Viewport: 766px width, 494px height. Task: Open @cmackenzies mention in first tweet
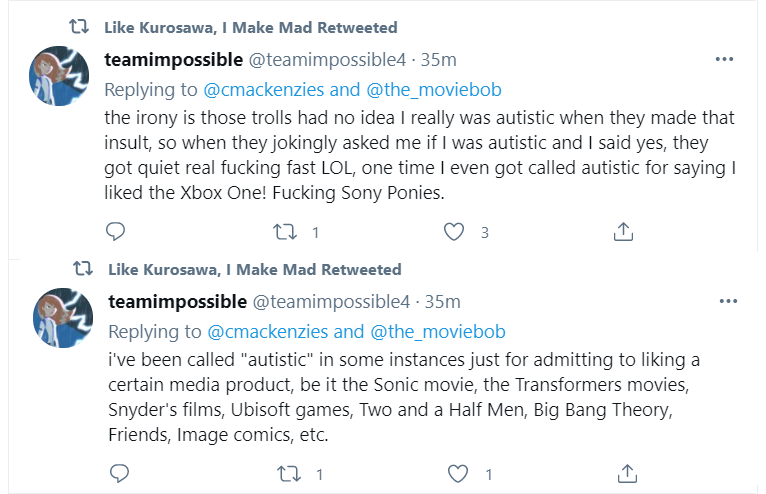tap(268, 87)
